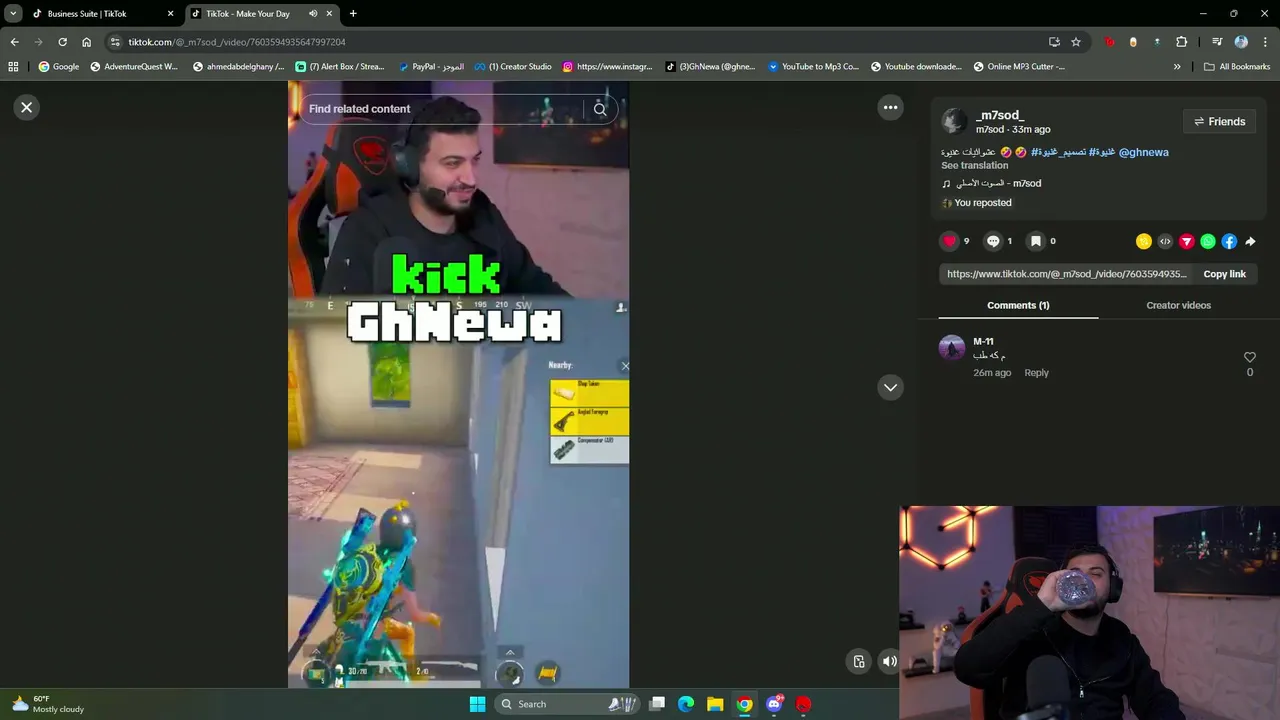View site information icon in address bar

point(115,42)
